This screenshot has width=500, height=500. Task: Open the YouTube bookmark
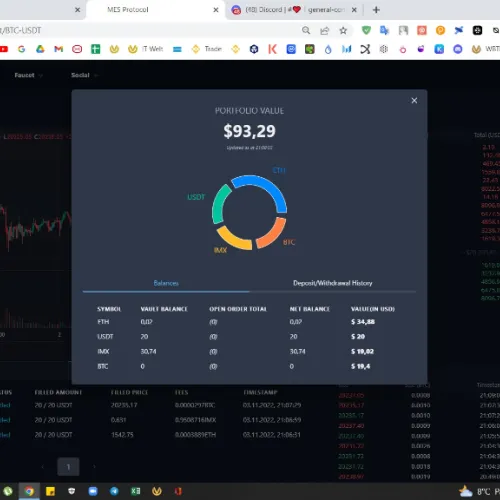pyautogui.click(x=4, y=49)
